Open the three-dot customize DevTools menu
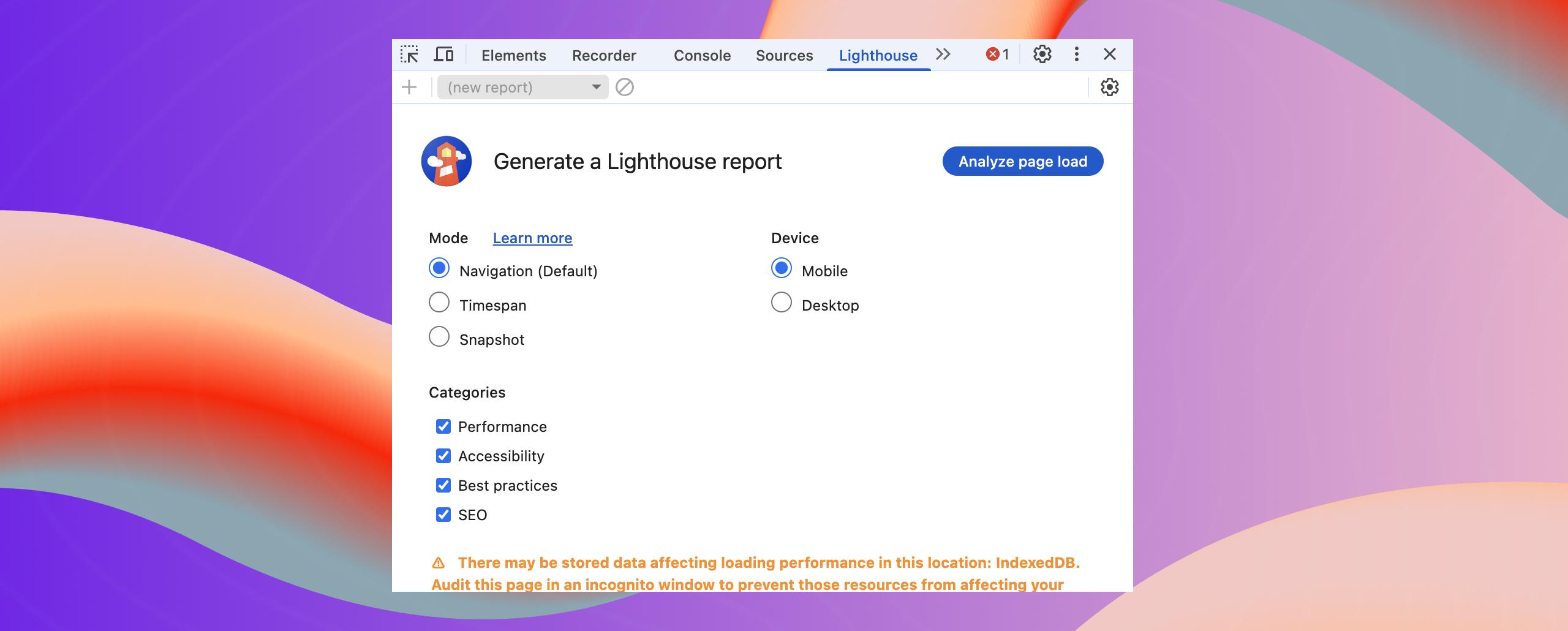This screenshot has height=631, width=1568. click(1076, 55)
